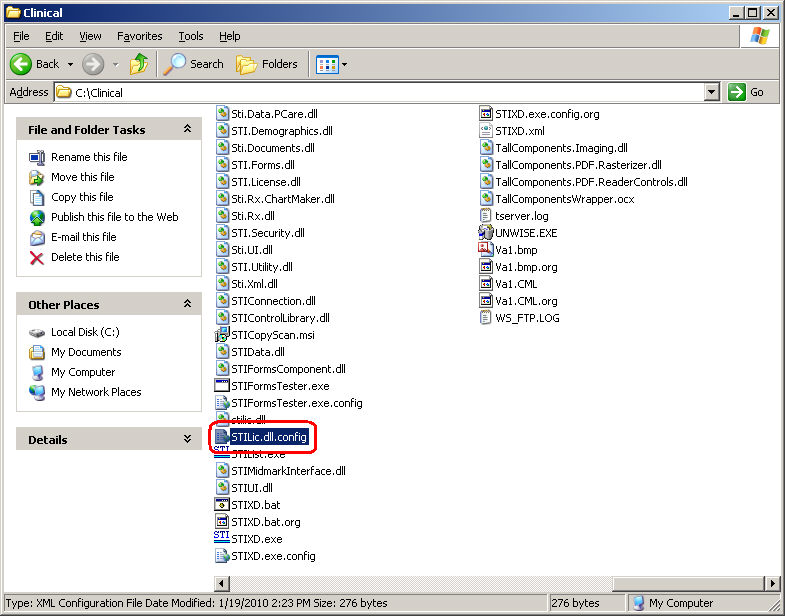This screenshot has height=616, width=785.
Task: Click the horizontal scrollbar right arrow
Action: click(771, 581)
